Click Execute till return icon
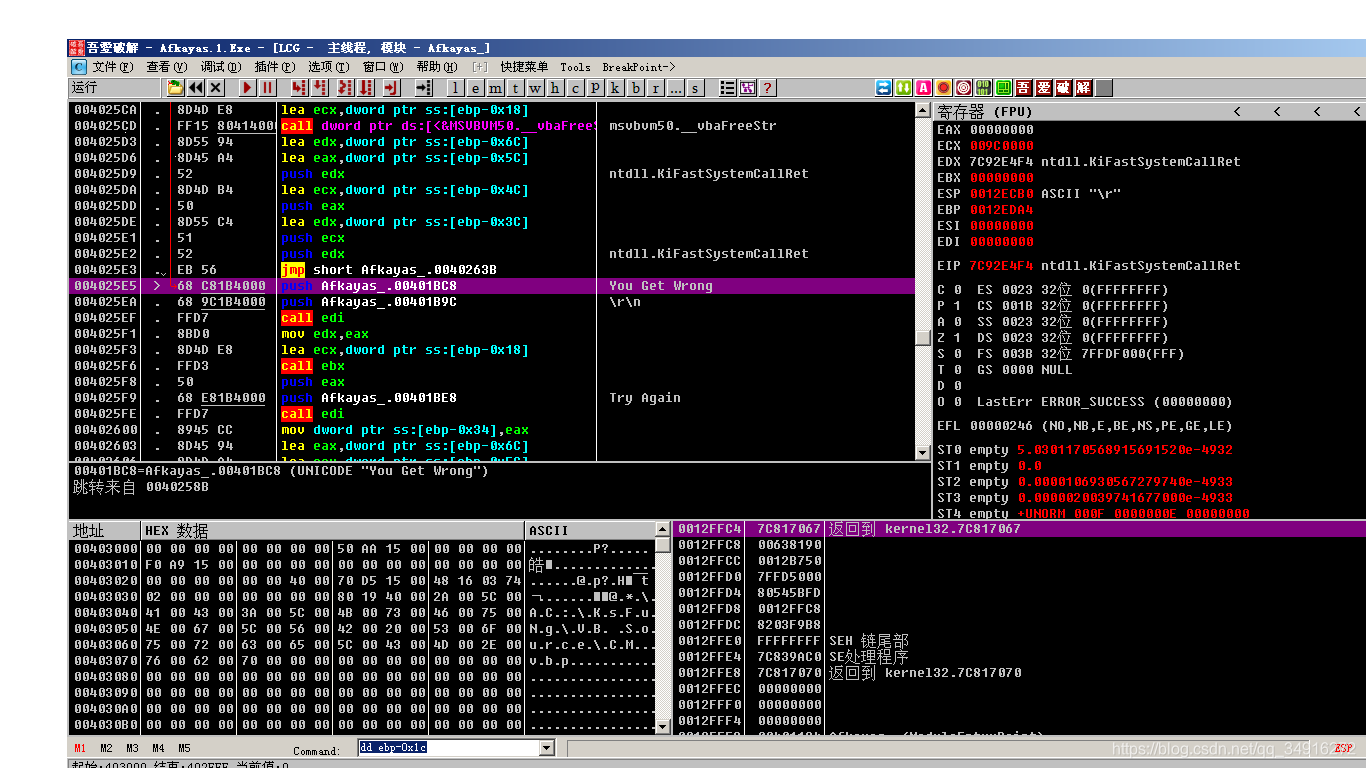 tap(391, 88)
